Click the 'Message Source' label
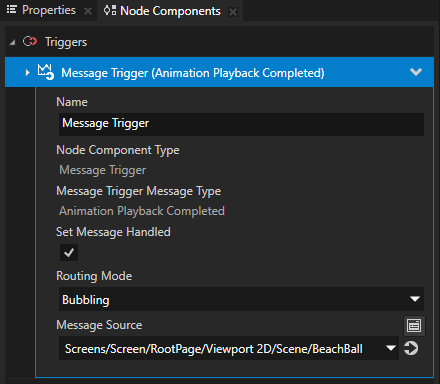The width and height of the screenshot is (440, 384). click(99, 325)
